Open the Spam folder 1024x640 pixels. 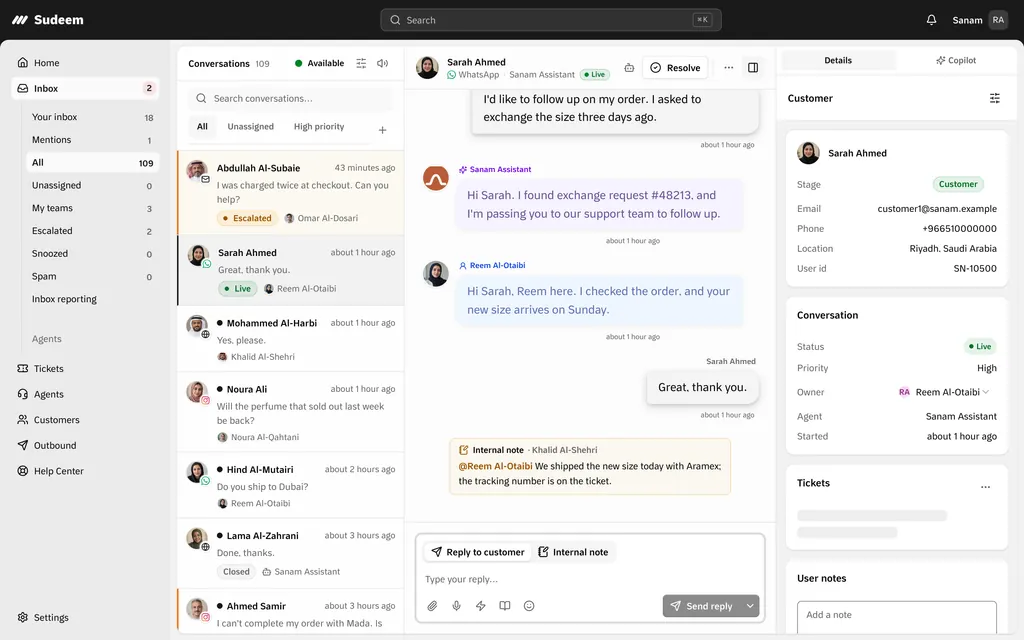(x=92, y=277)
